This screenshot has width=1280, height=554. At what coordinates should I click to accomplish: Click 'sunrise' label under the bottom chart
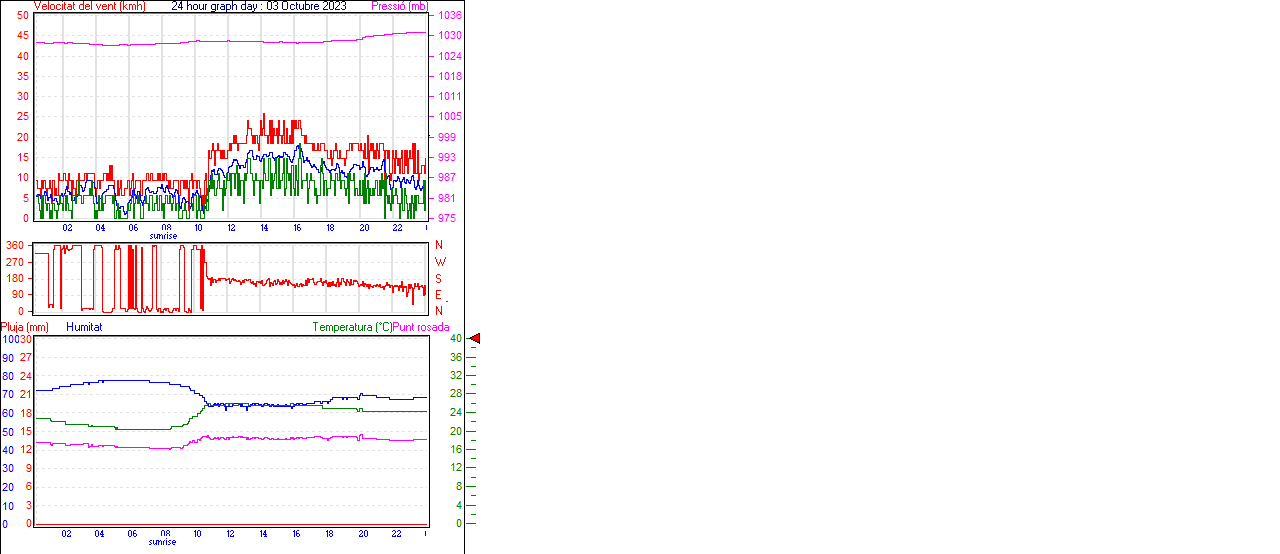[x=163, y=542]
